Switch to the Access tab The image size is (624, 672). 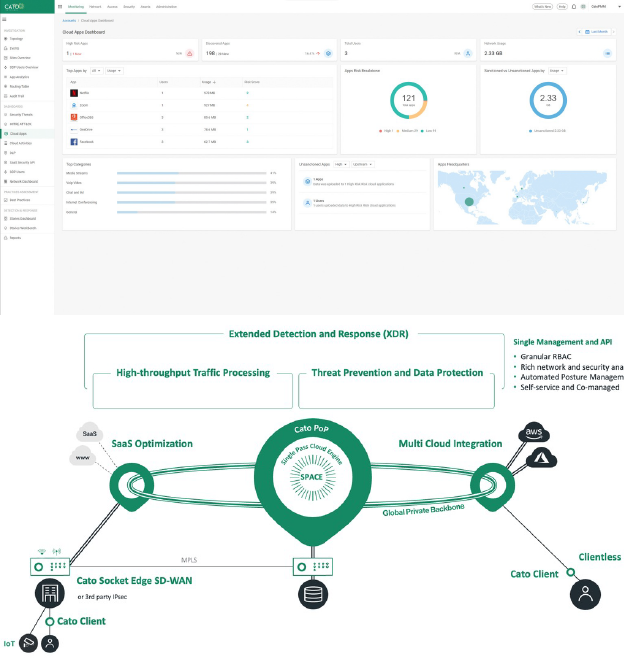112,7
